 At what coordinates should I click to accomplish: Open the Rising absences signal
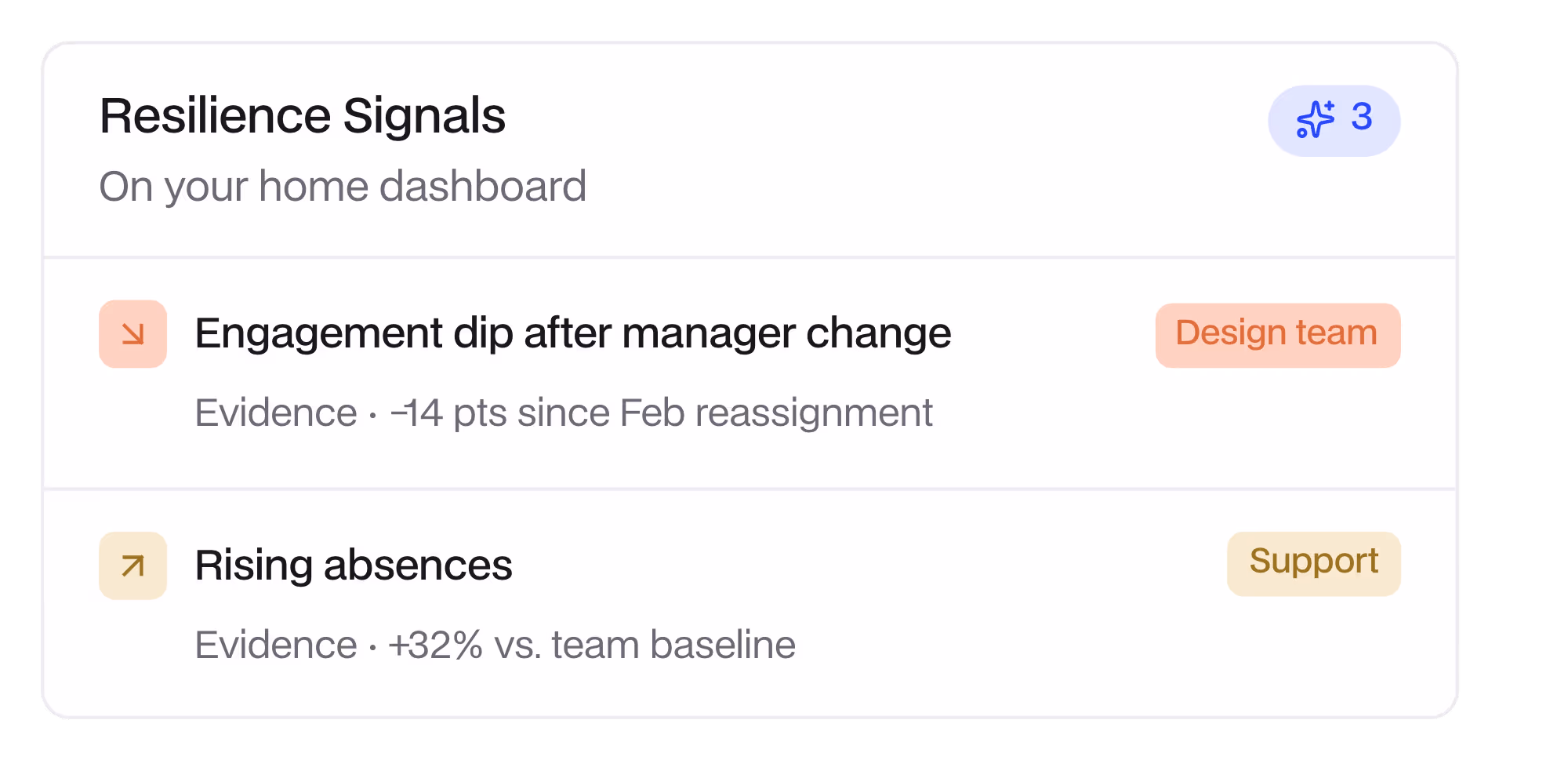354,565
